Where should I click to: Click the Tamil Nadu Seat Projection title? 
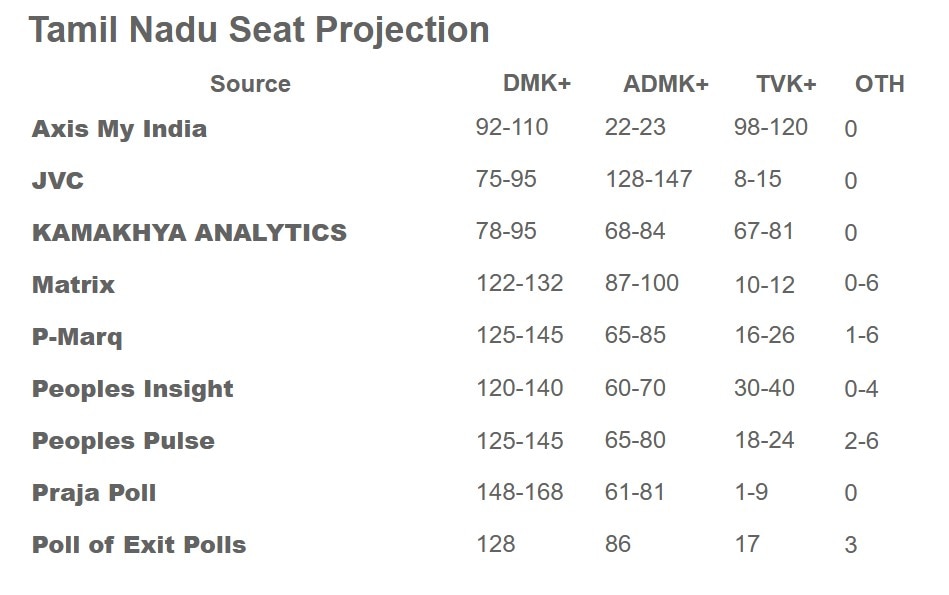click(258, 31)
